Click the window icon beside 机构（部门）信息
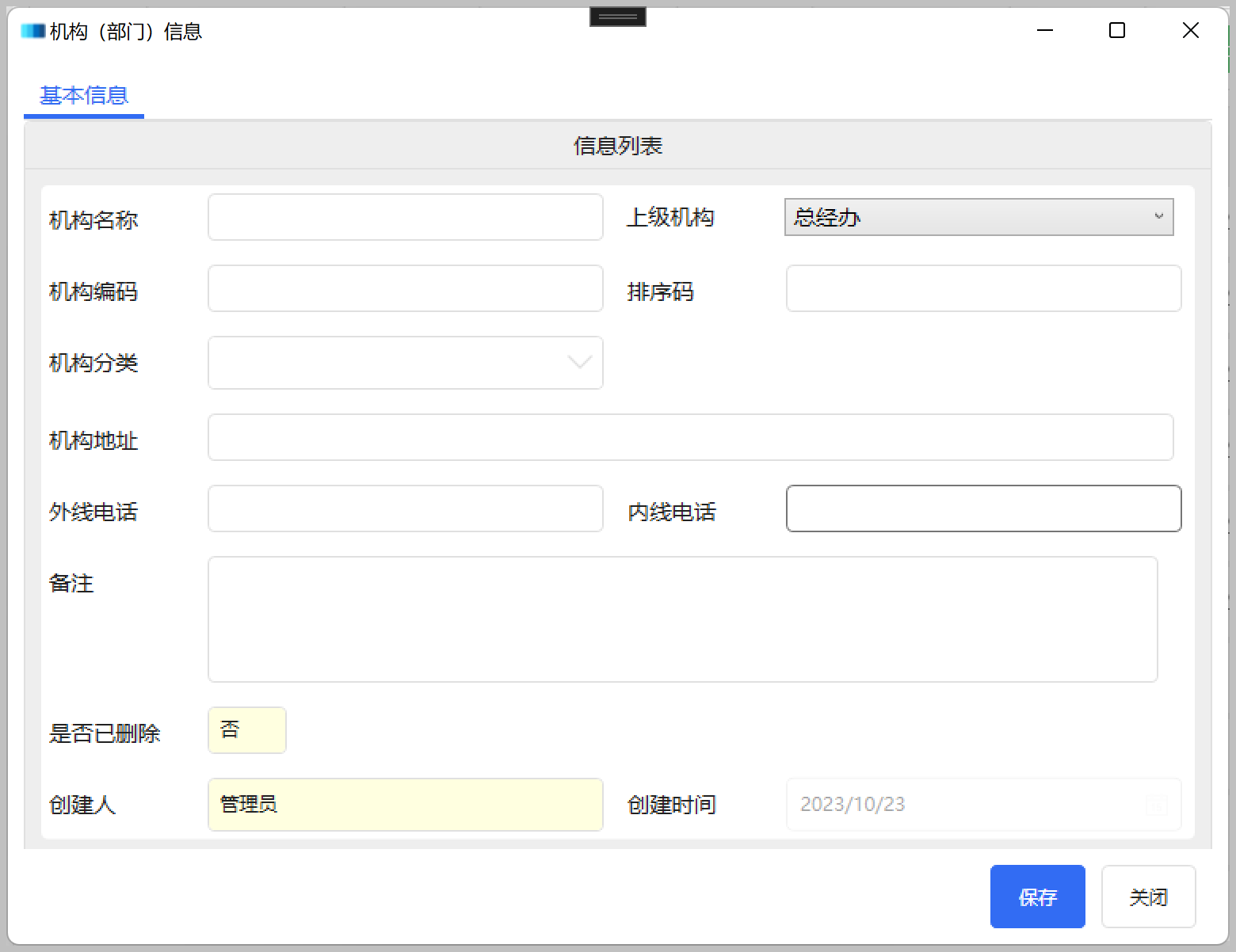The height and width of the screenshot is (952, 1236). [x=33, y=32]
